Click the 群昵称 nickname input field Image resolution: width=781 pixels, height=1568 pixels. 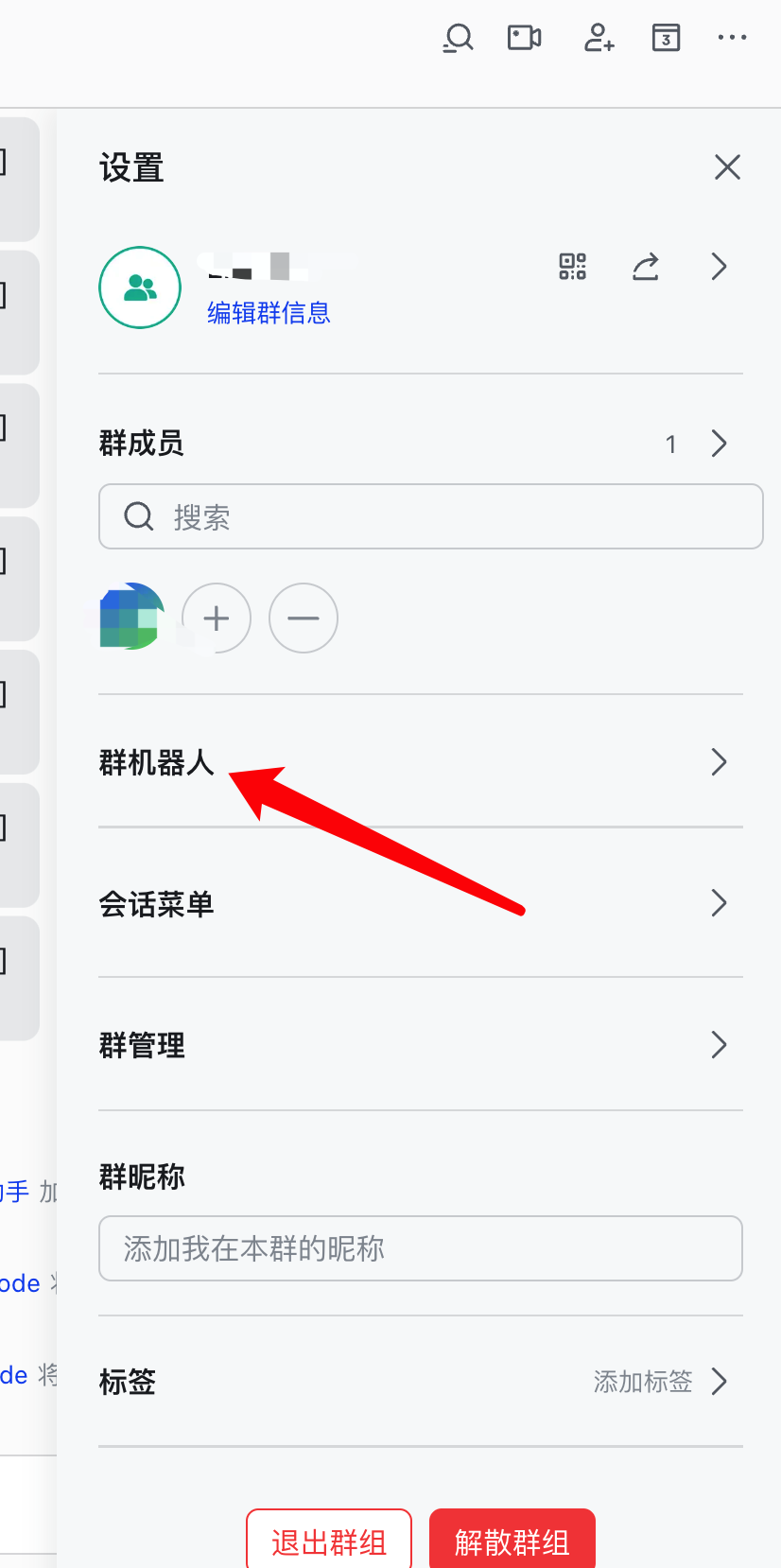click(x=421, y=1248)
